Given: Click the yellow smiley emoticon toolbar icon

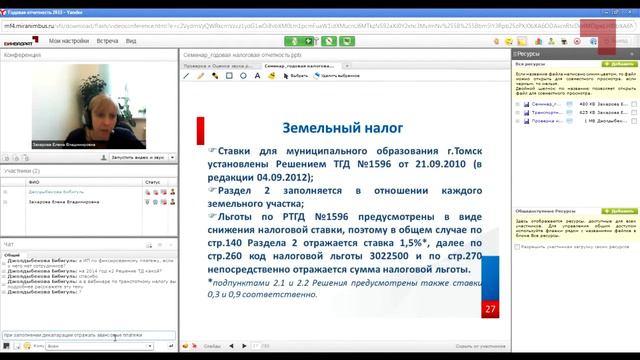Looking at the screenshot, I should [x=509, y=41].
